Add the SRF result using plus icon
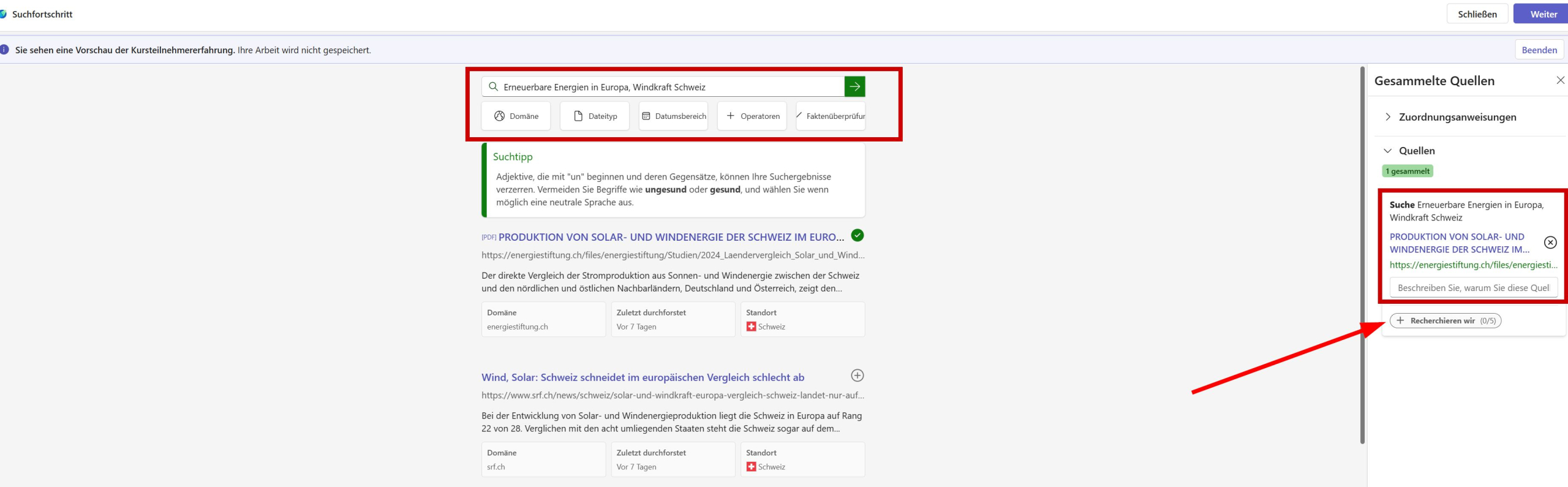Screen dimensions: 1568x487 (x=858, y=376)
